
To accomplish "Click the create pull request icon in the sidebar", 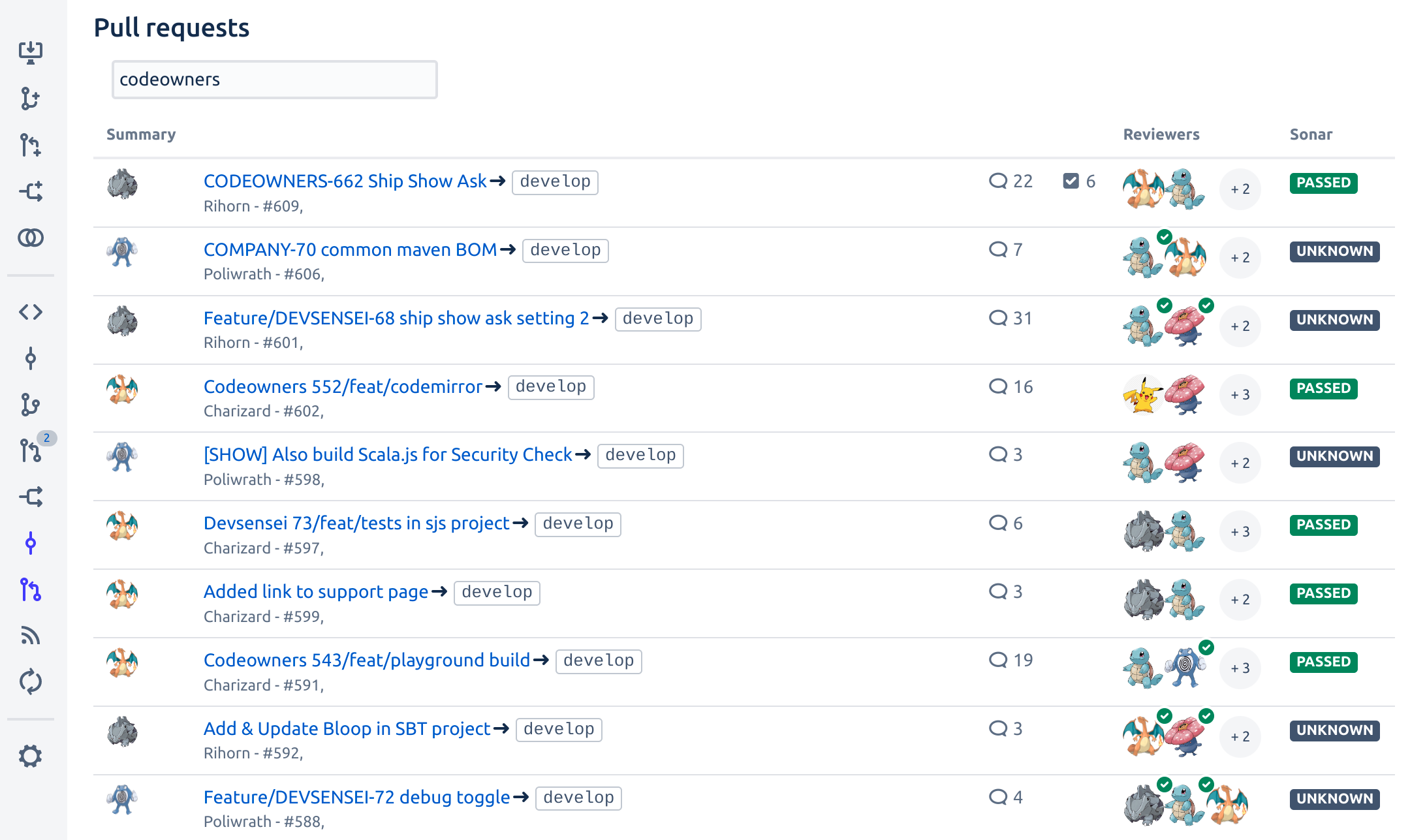I will click(31, 145).
